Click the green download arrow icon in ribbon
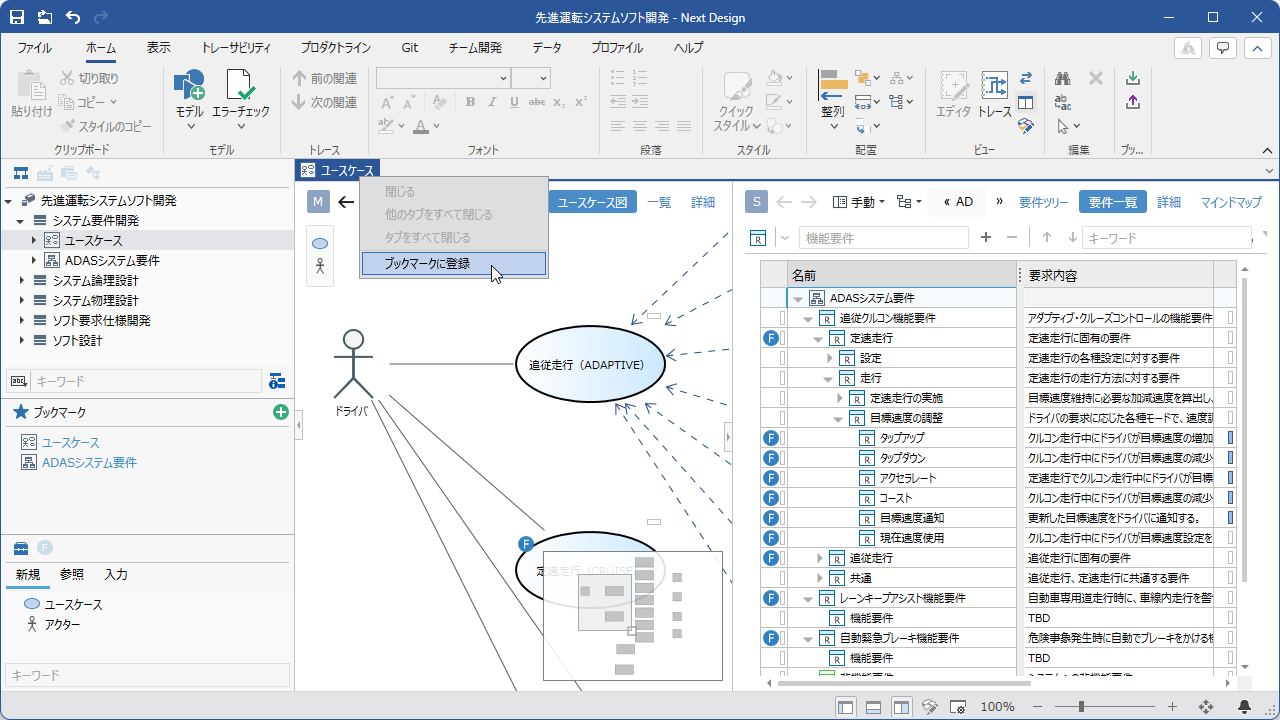Viewport: 1280px width, 720px height. tap(1133, 78)
